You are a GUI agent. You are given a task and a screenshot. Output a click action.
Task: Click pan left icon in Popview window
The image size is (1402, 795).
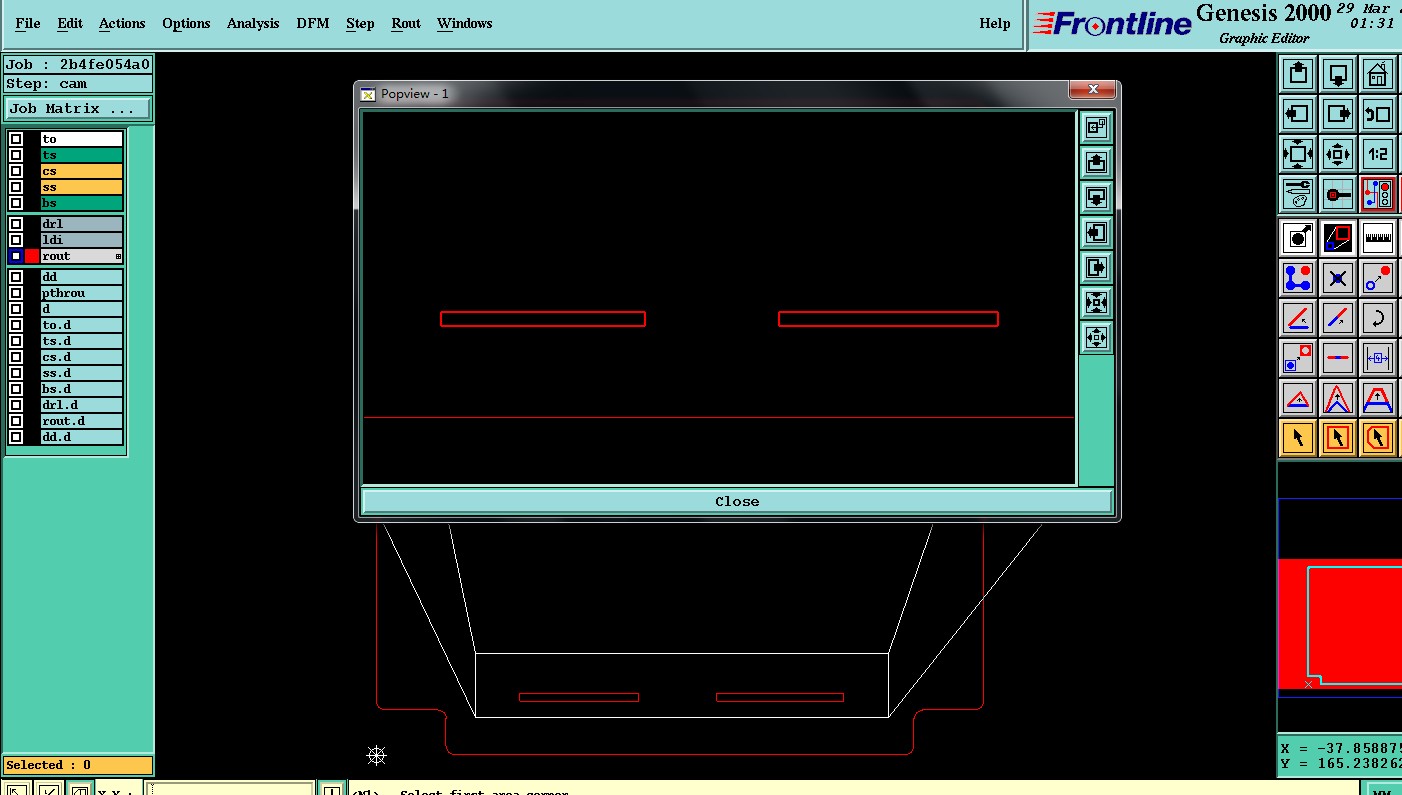[1096, 232]
